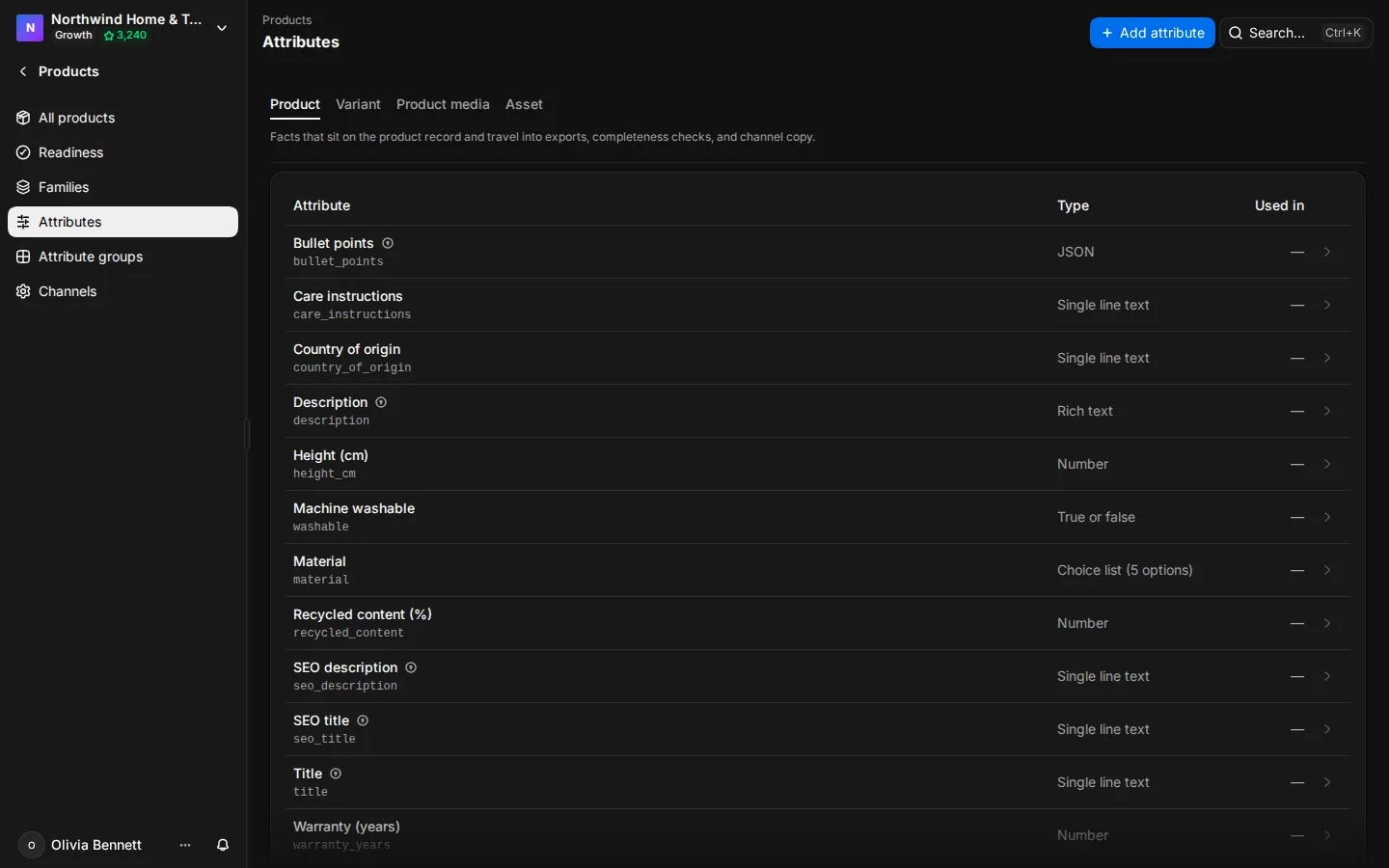
Task: Open the Recycled content row chevron
Action: (x=1327, y=623)
